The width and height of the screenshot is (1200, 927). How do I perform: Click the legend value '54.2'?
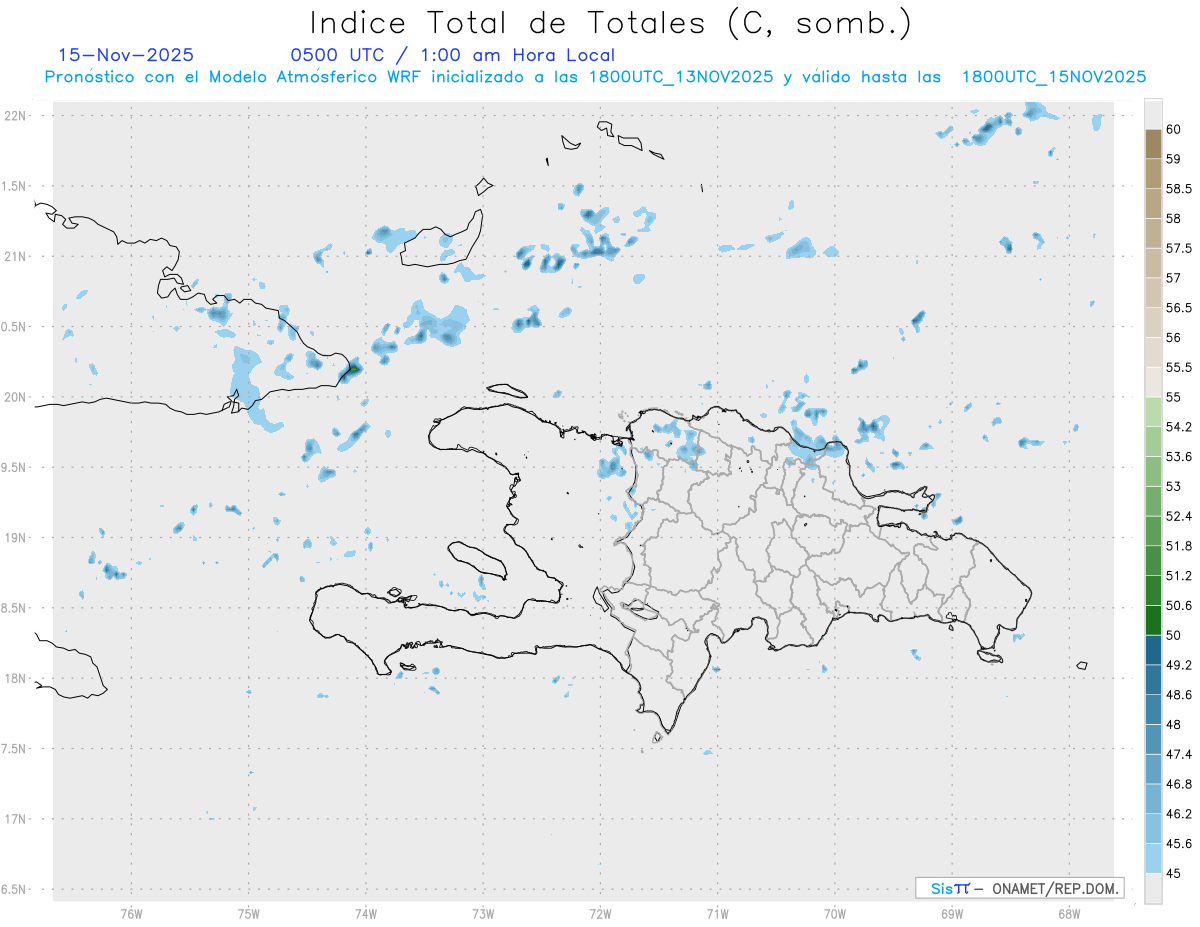(1179, 427)
